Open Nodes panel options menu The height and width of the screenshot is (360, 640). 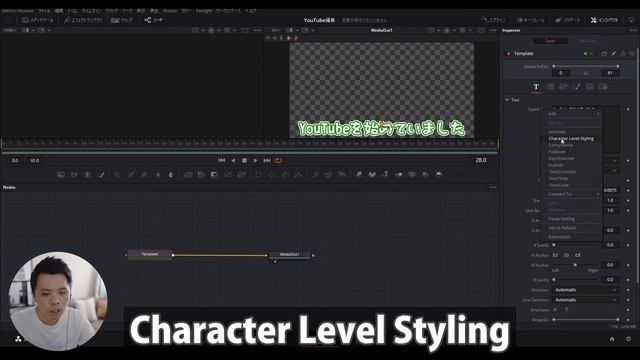(493, 187)
